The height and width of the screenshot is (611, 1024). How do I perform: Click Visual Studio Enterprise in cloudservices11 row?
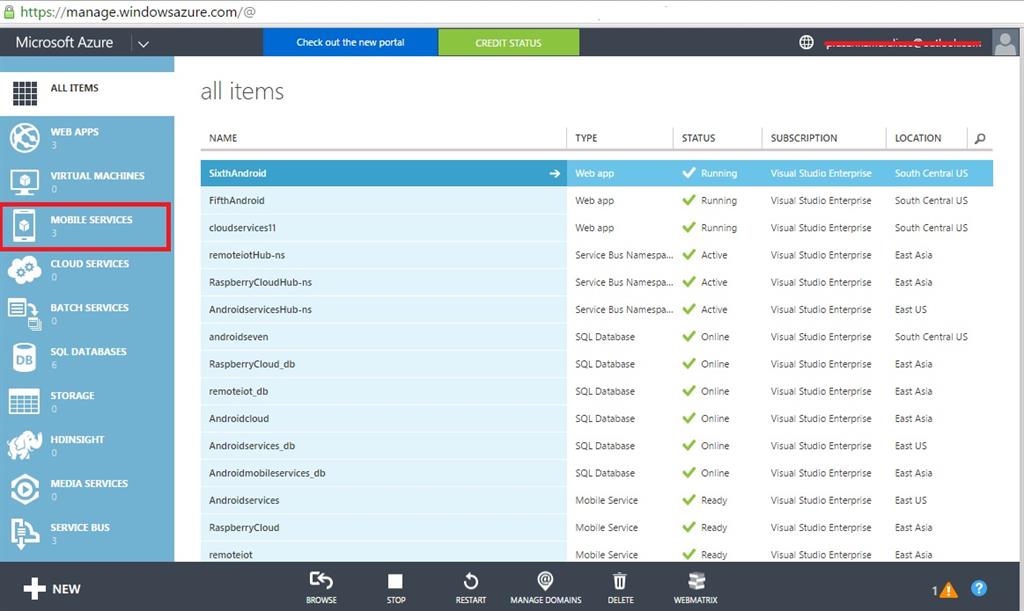click(821, 228)
